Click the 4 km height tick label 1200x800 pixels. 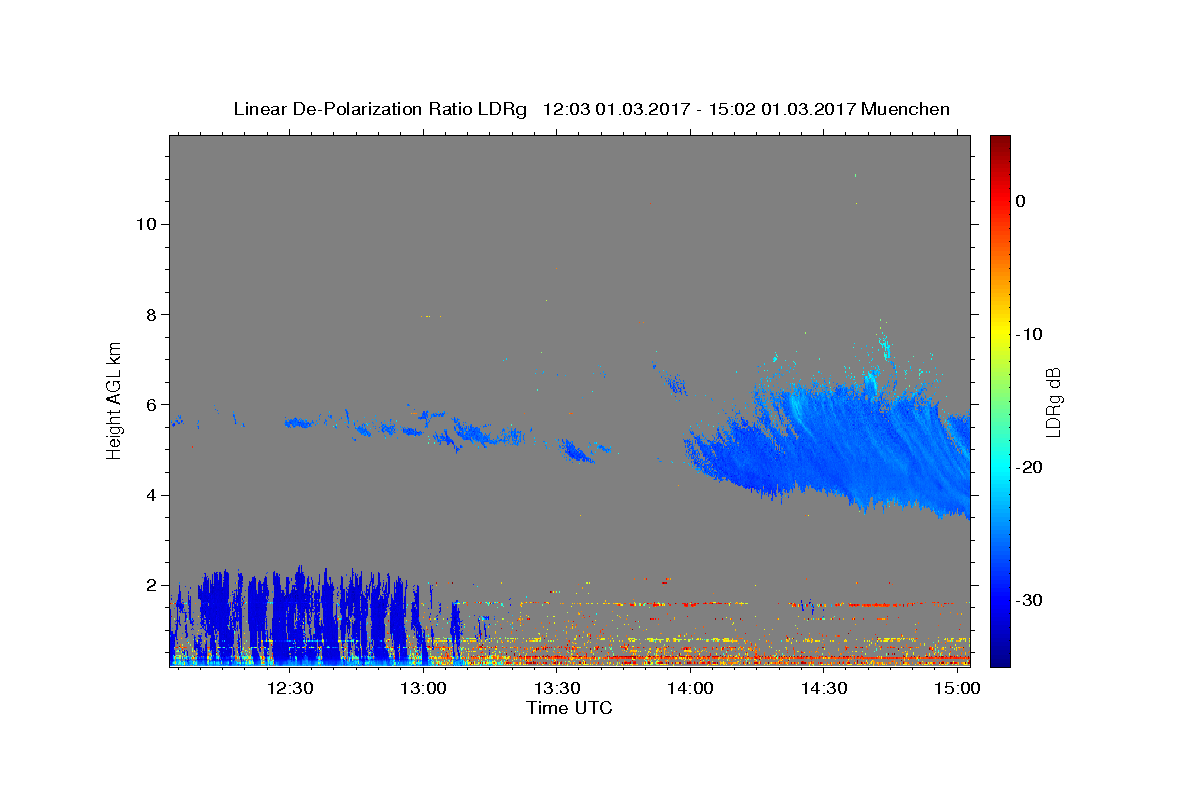pyautogui.click(x=150, y=495)
